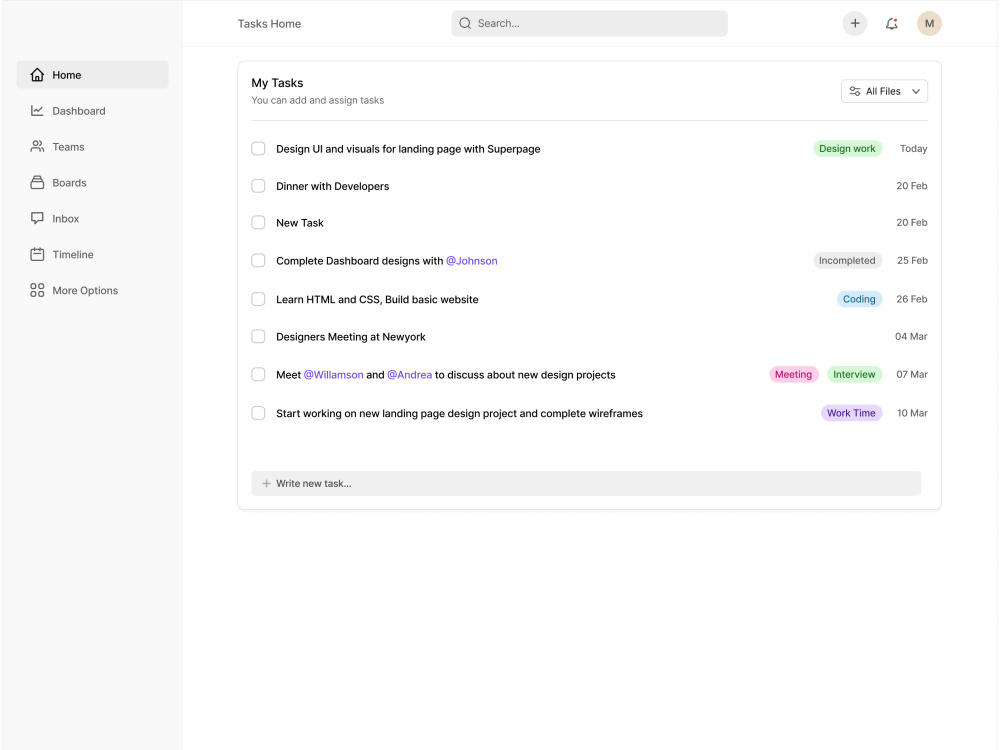Click the @Andrea mention link

(409, 375)
